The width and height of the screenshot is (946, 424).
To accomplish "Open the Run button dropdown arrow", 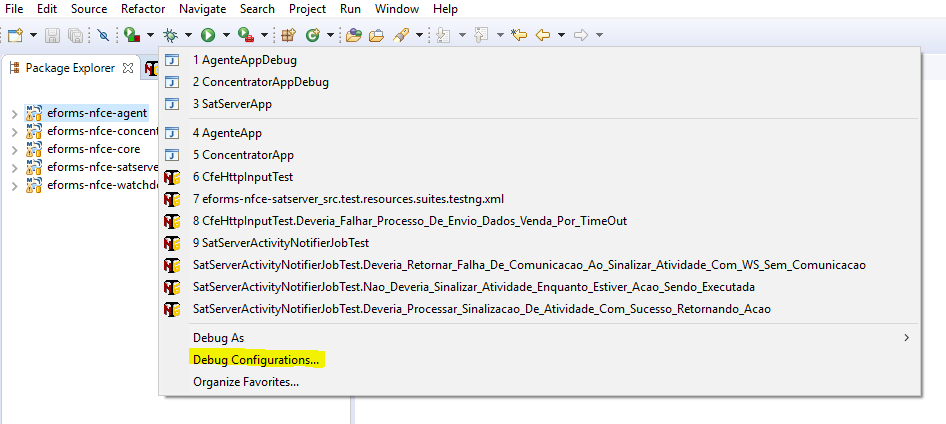I will coord(226,36).
